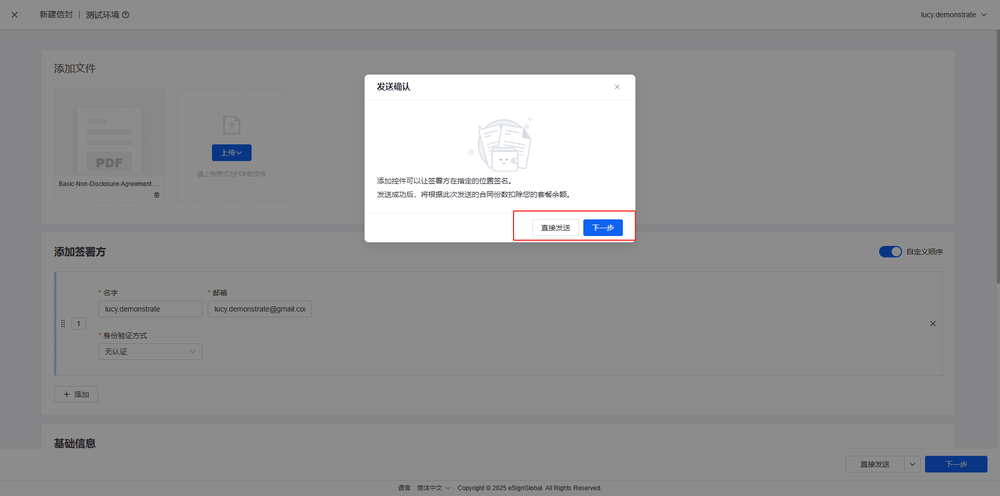The image size is (1000, 496).
Task: Click the drag handle for signer 1
Action: [63, 323]
